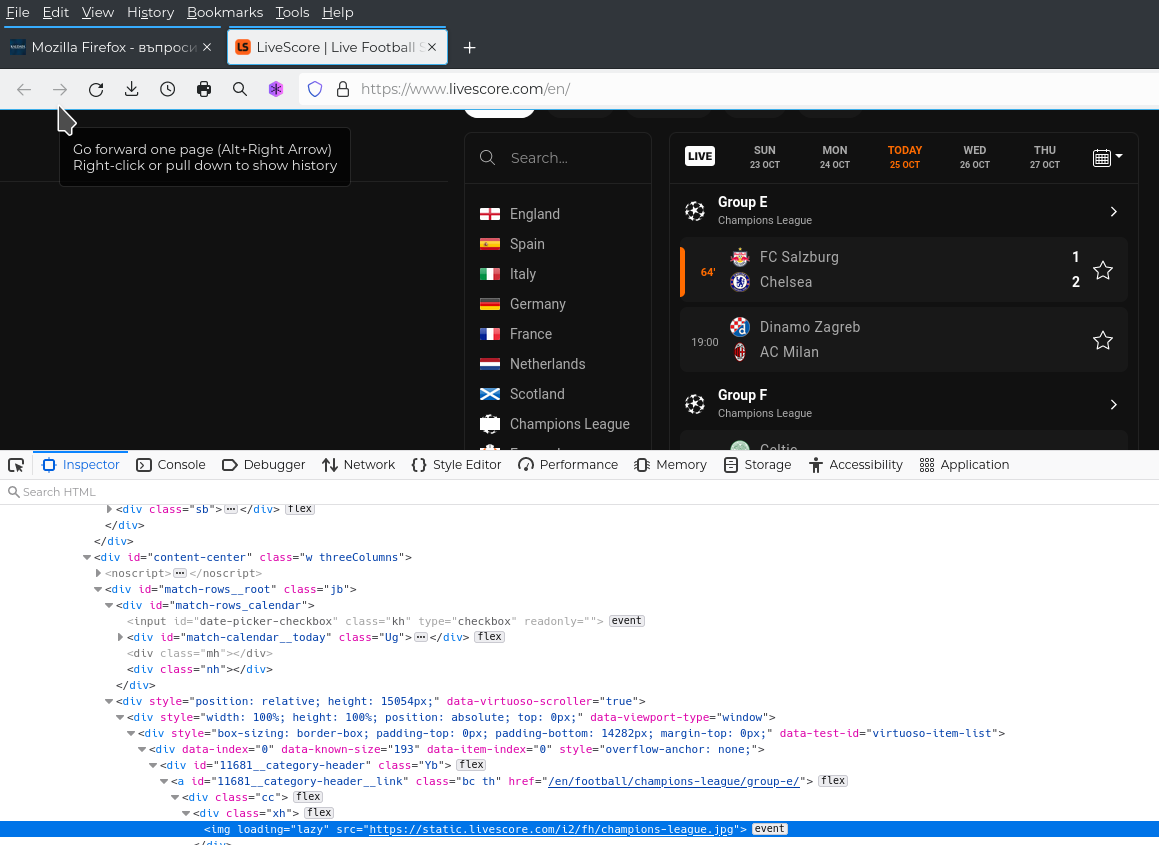Switch to the Application tab
Viewport: 1159px width, 845px height.
tap(964, 465)
